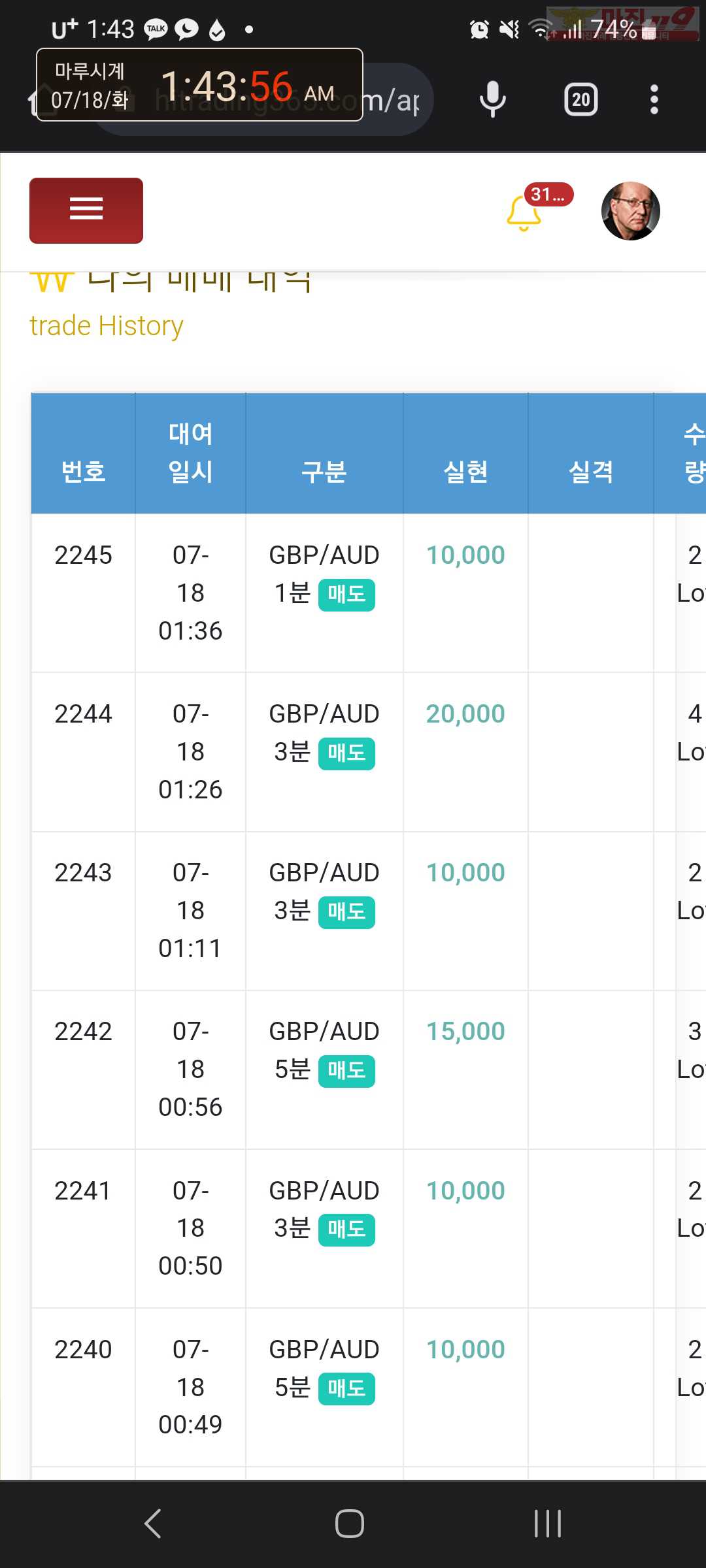Screen dimensions: 706x1568
Task: Open Android recent apps button
Action: (547, 1524)
